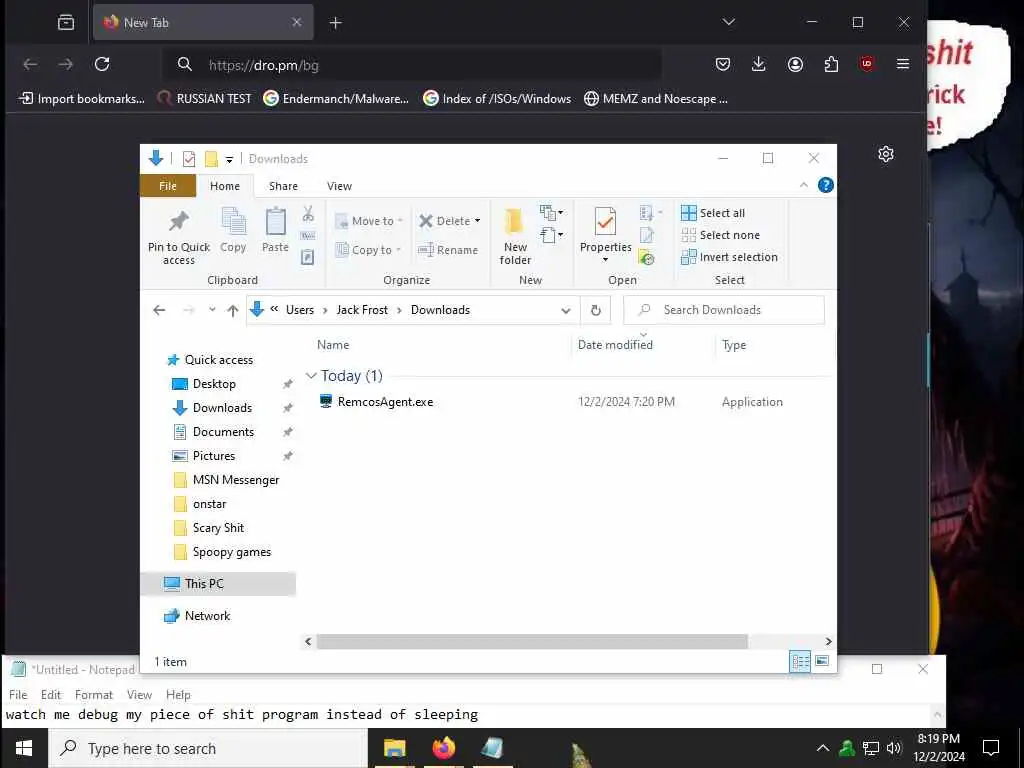Click the Rename button
1024x768 pixels.
(x=448, y=249)
